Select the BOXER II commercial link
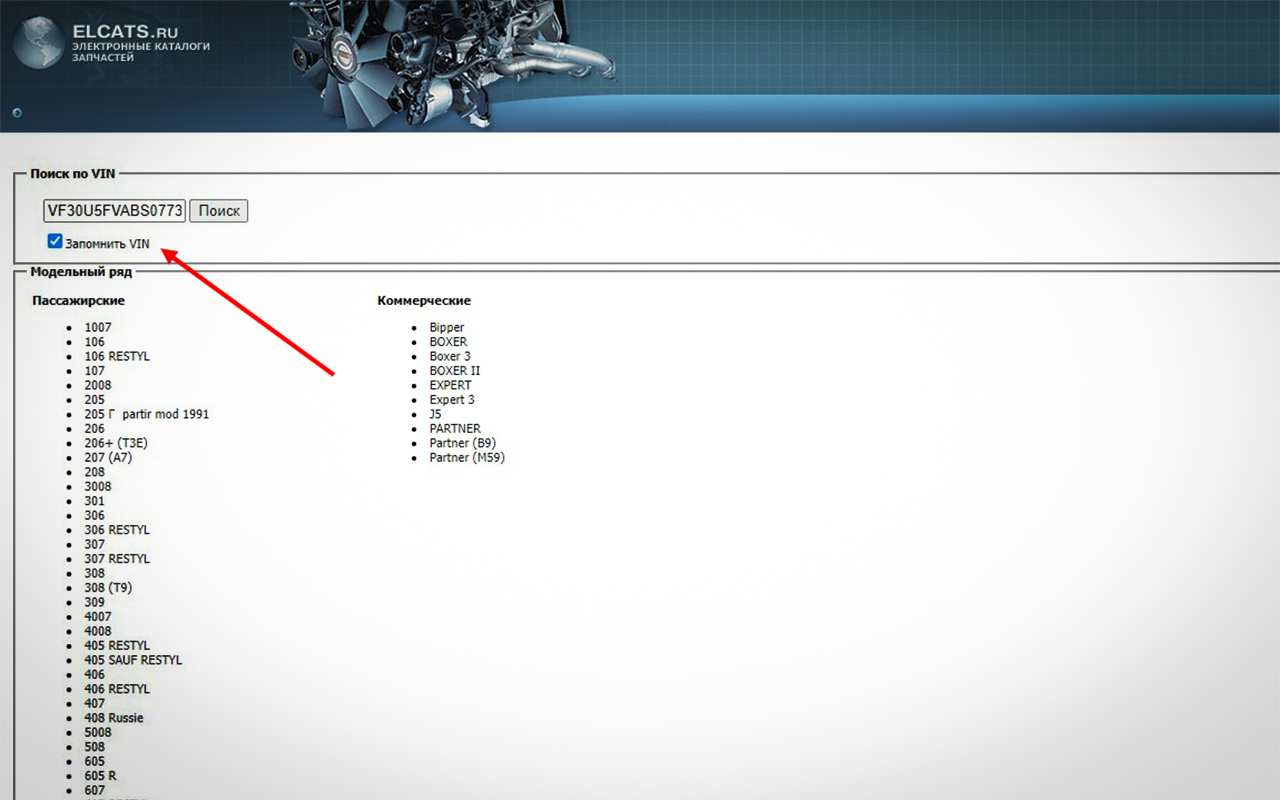 click(x=455, y=371)
